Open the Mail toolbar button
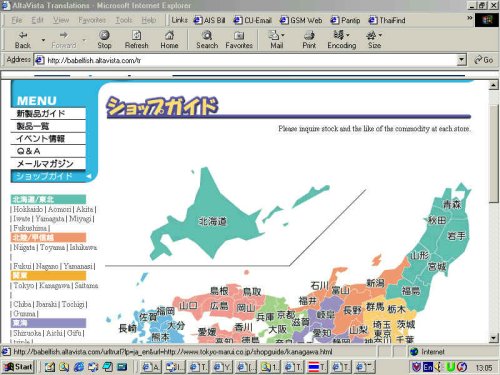The image size is (500, 375). (x=276, y=40)
